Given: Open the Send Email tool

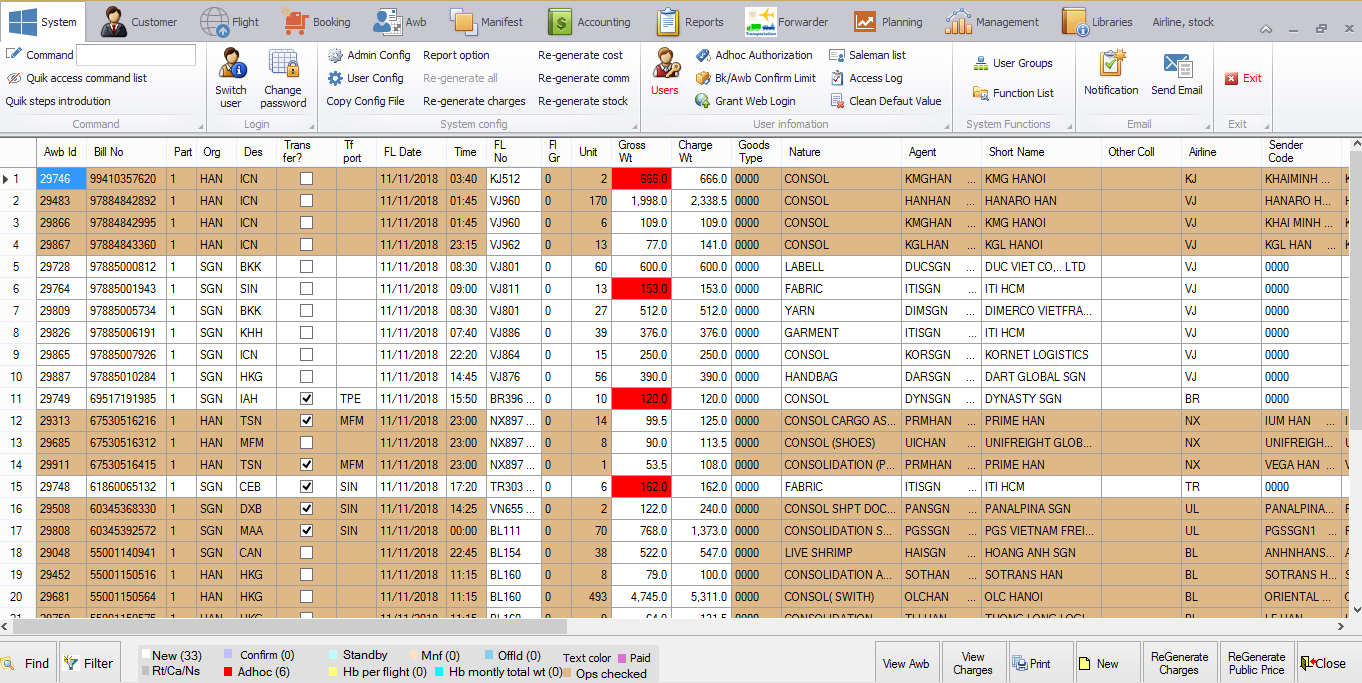Looking at the screenshot, I should tap(1176, 66).
